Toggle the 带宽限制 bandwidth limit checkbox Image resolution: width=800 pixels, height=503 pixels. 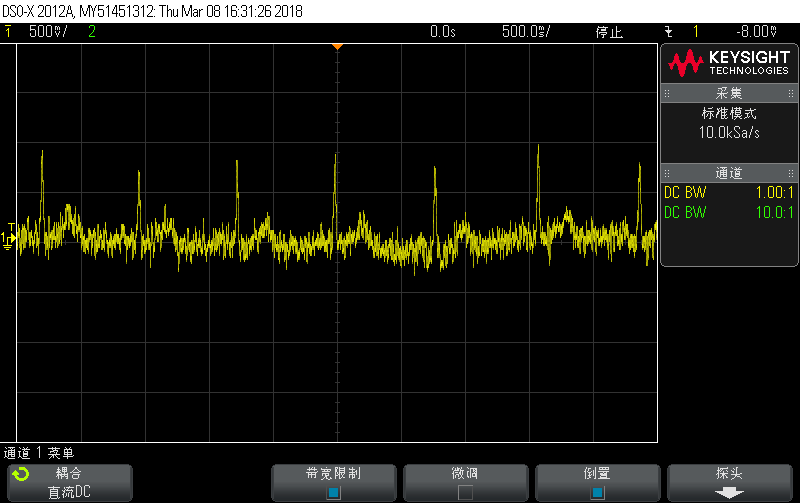click(333, 492)
